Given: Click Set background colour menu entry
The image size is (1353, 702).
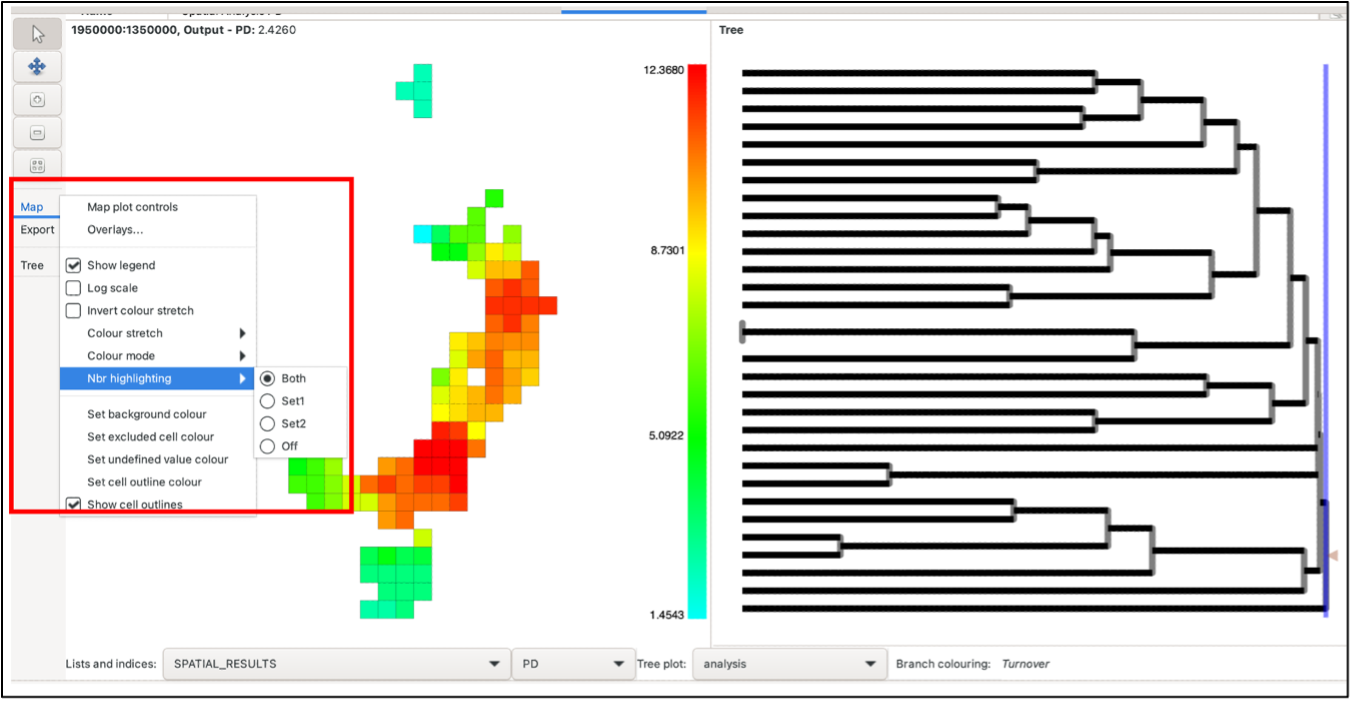Looking at the screenshot, I should point(147,415).
